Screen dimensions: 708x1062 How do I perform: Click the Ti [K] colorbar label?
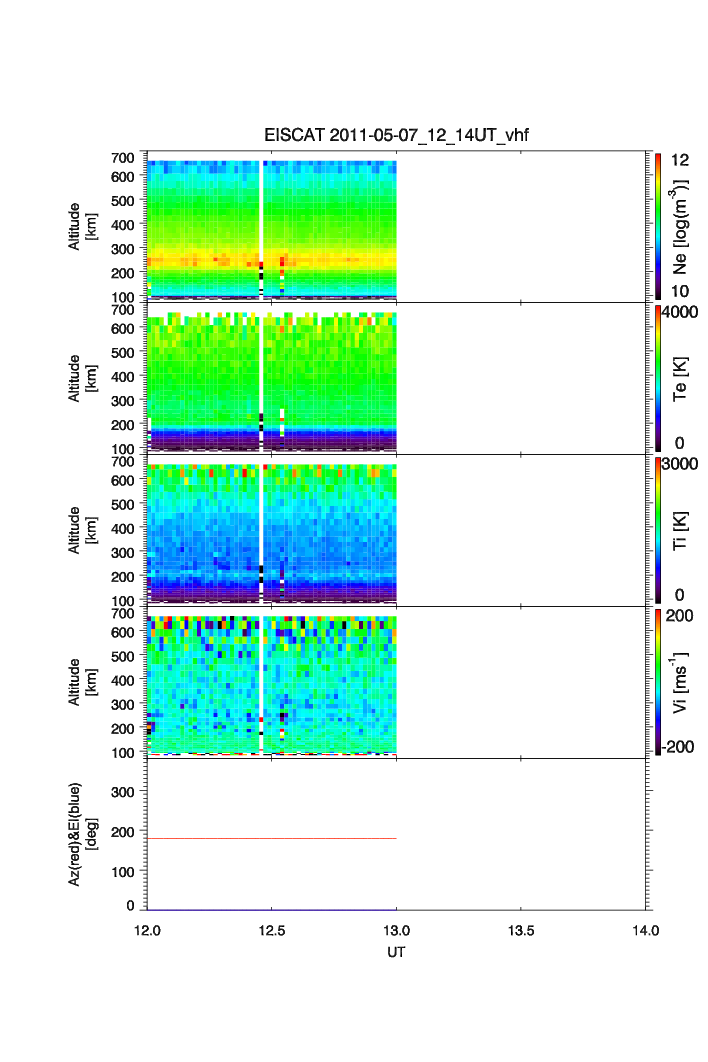(x=681, y=530)
